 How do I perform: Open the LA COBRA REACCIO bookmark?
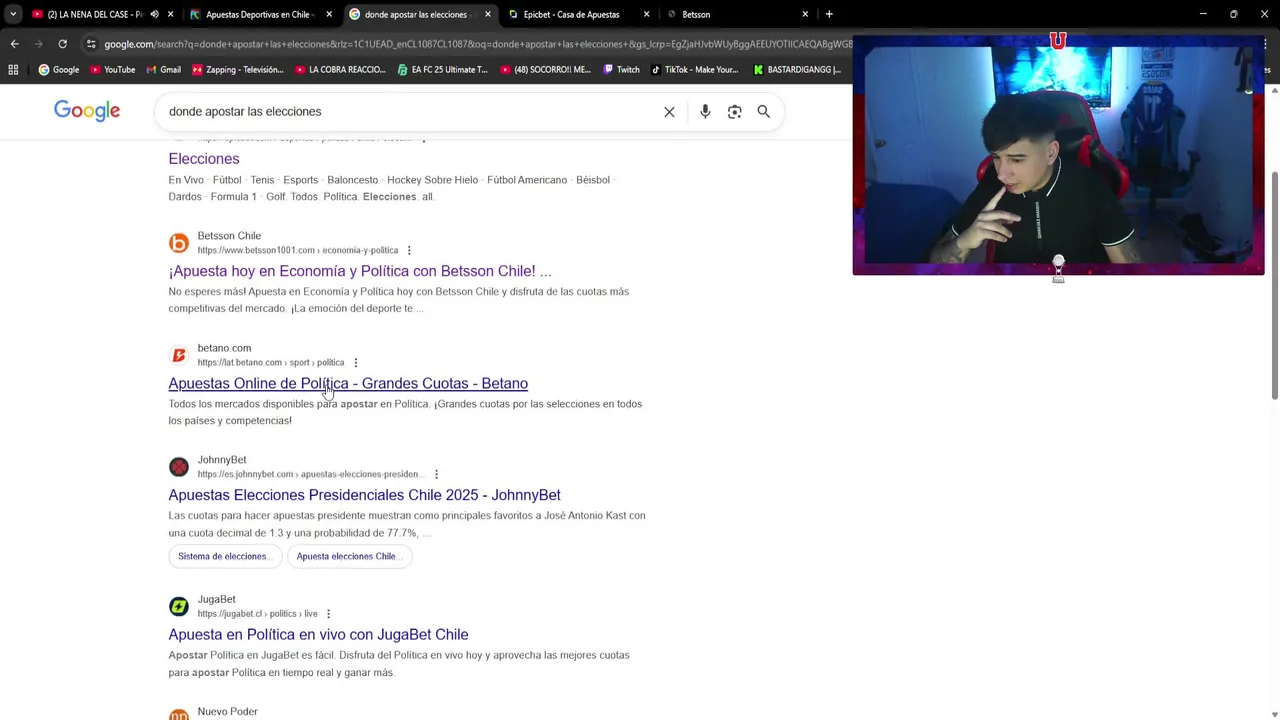point(340,69)
